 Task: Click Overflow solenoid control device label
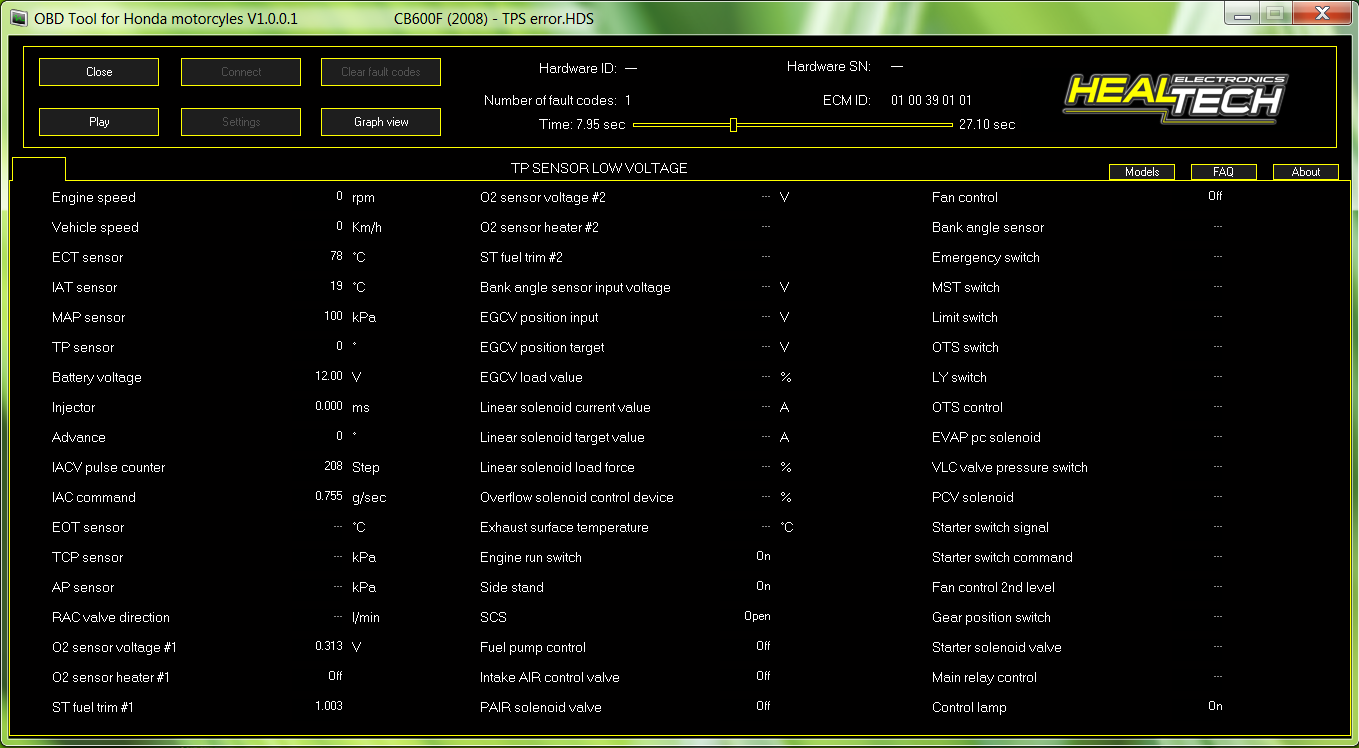pos(577,497)
